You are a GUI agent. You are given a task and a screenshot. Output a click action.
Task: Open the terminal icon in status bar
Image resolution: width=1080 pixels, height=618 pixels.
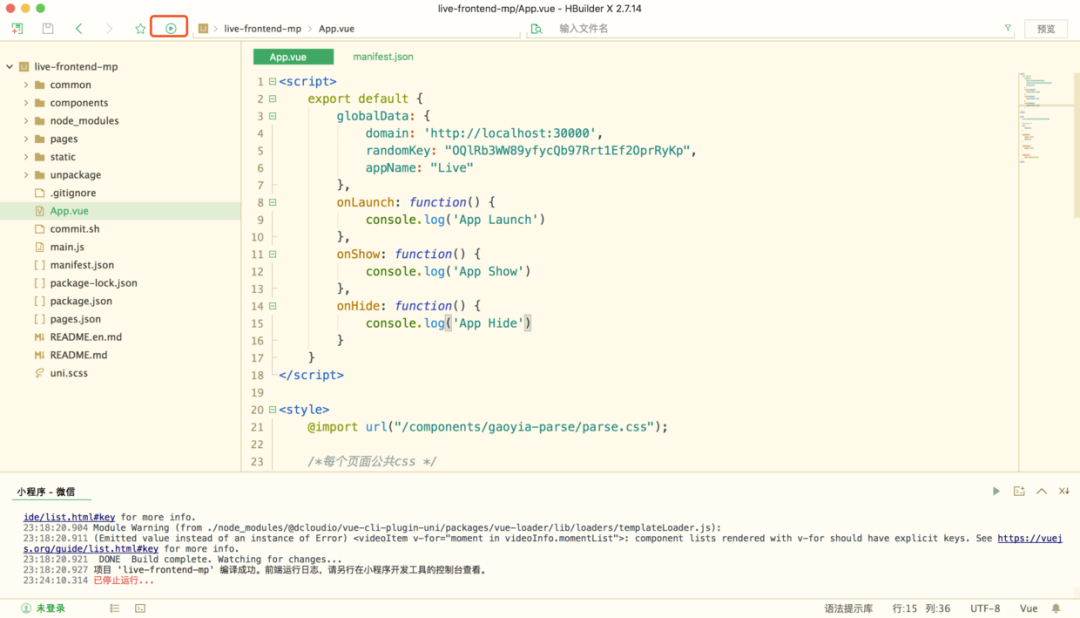pyautogui.click(x=140, y=608)
